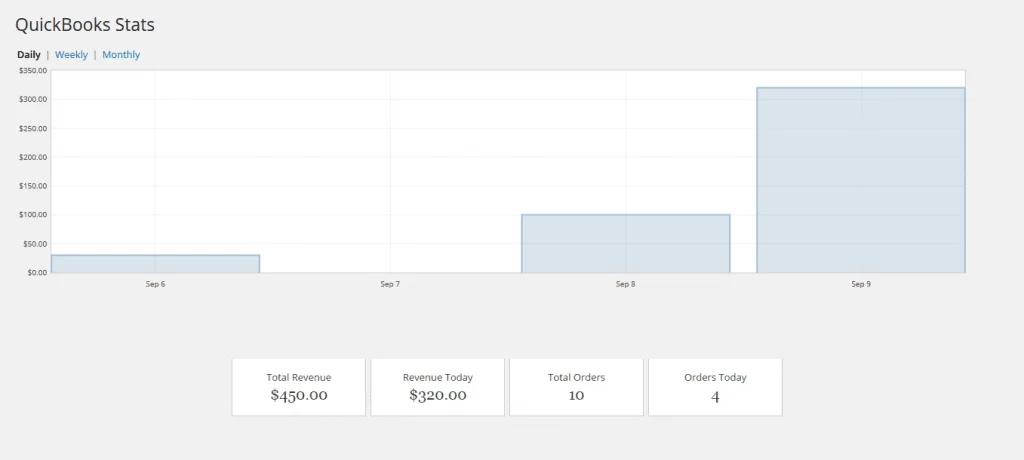
Task: Click the orders today value 4
Action: (715, 396)
